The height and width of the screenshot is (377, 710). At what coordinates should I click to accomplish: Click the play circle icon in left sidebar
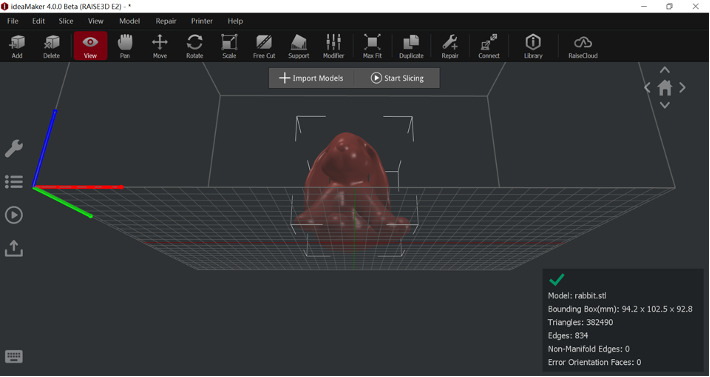14,215
